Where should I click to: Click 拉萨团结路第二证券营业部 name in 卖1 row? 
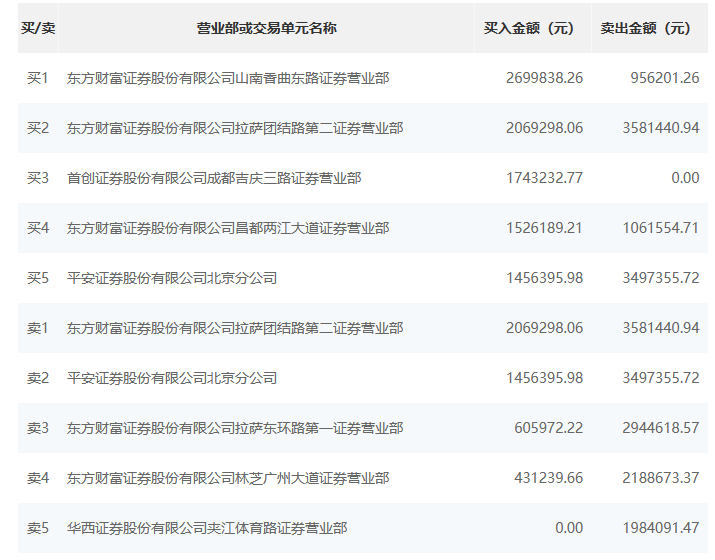[235, 328]
